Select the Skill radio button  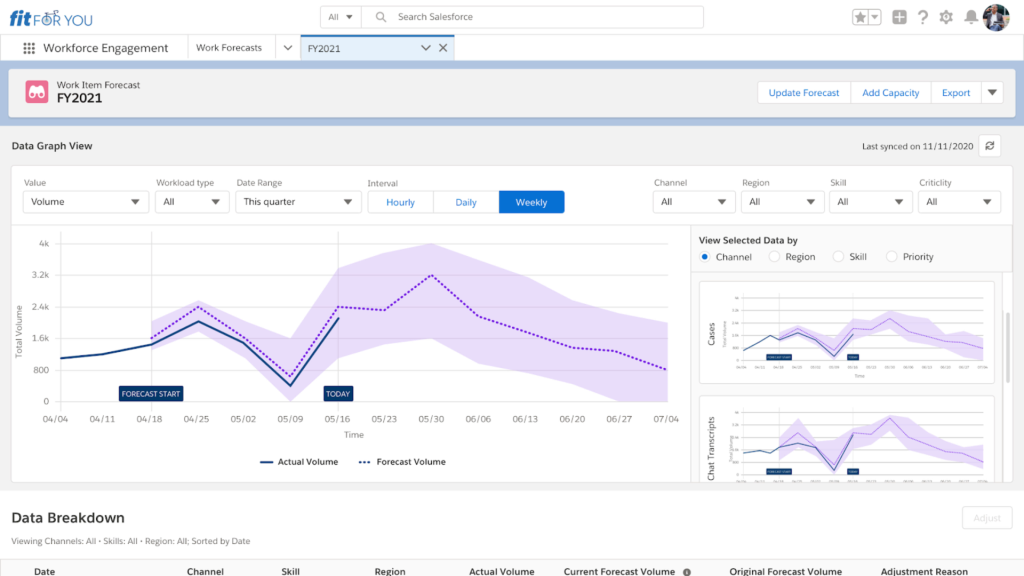tap(838, 257)
